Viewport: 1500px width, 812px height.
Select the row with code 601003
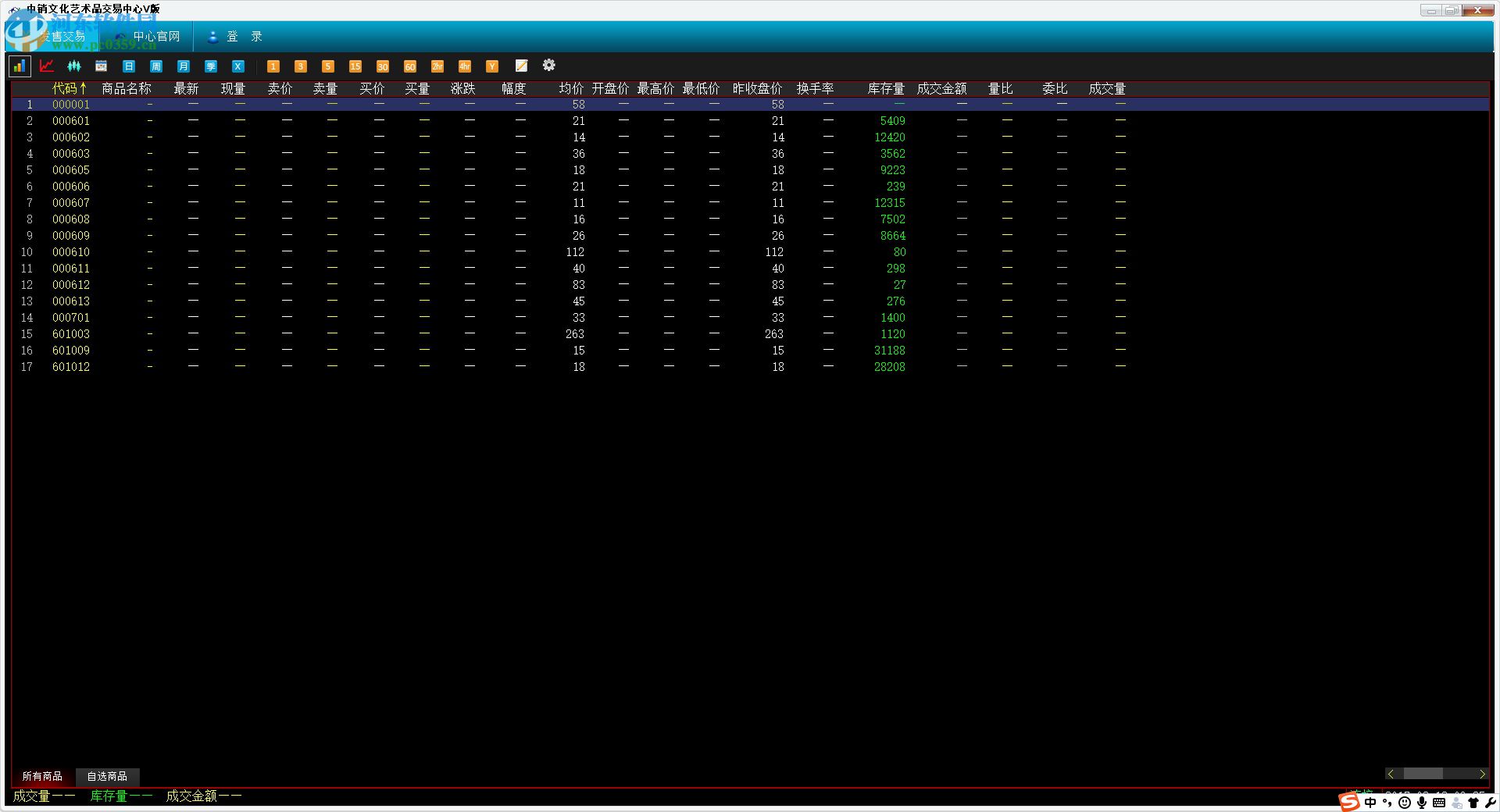pyautogui.click(x=750, y=334)
